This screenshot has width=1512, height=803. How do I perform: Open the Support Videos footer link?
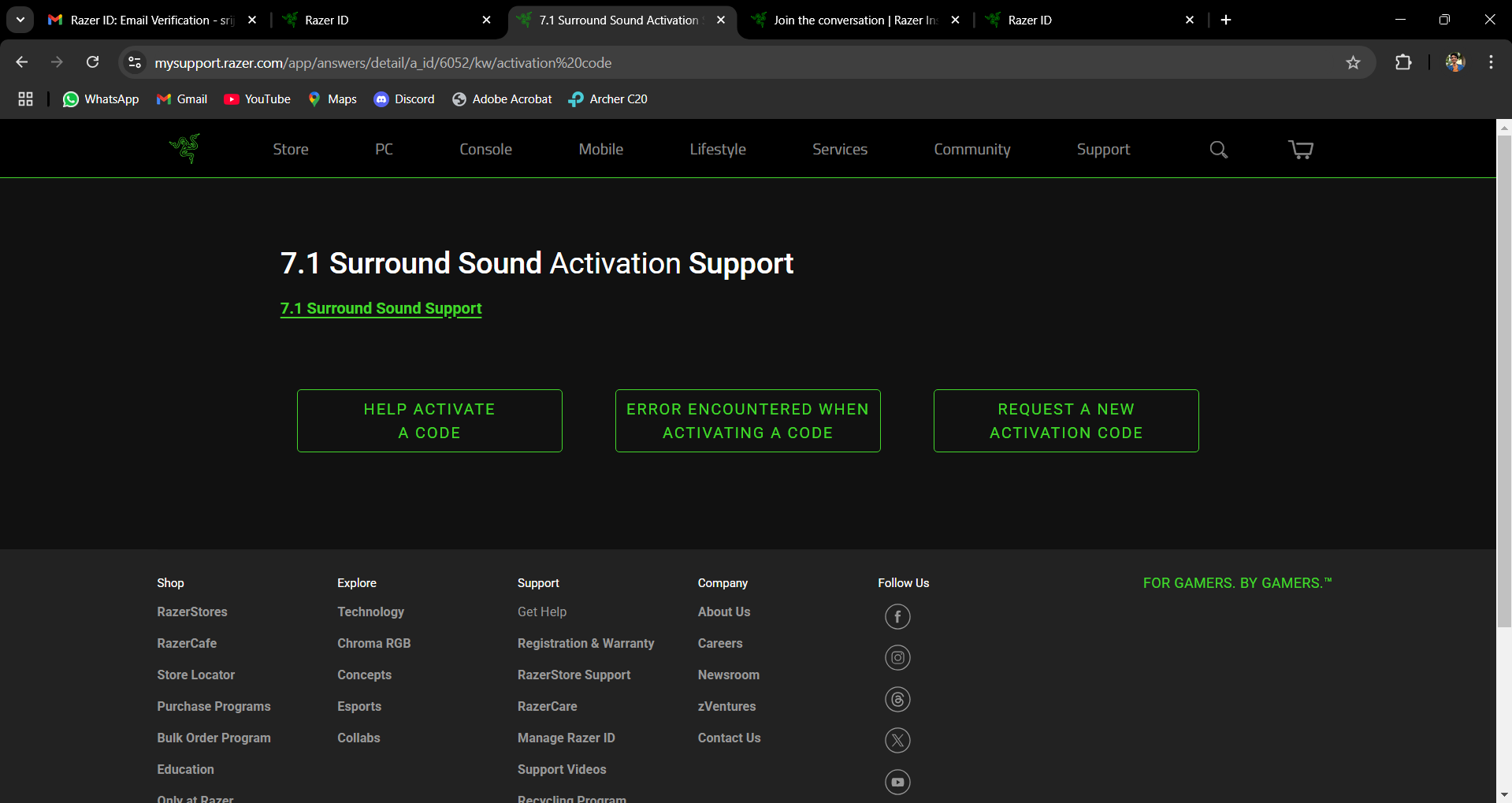[x=562, y=769]
